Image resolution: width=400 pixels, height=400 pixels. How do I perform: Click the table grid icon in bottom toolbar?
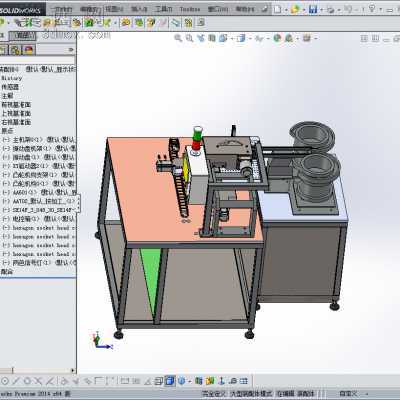click(x=244, y=381)
